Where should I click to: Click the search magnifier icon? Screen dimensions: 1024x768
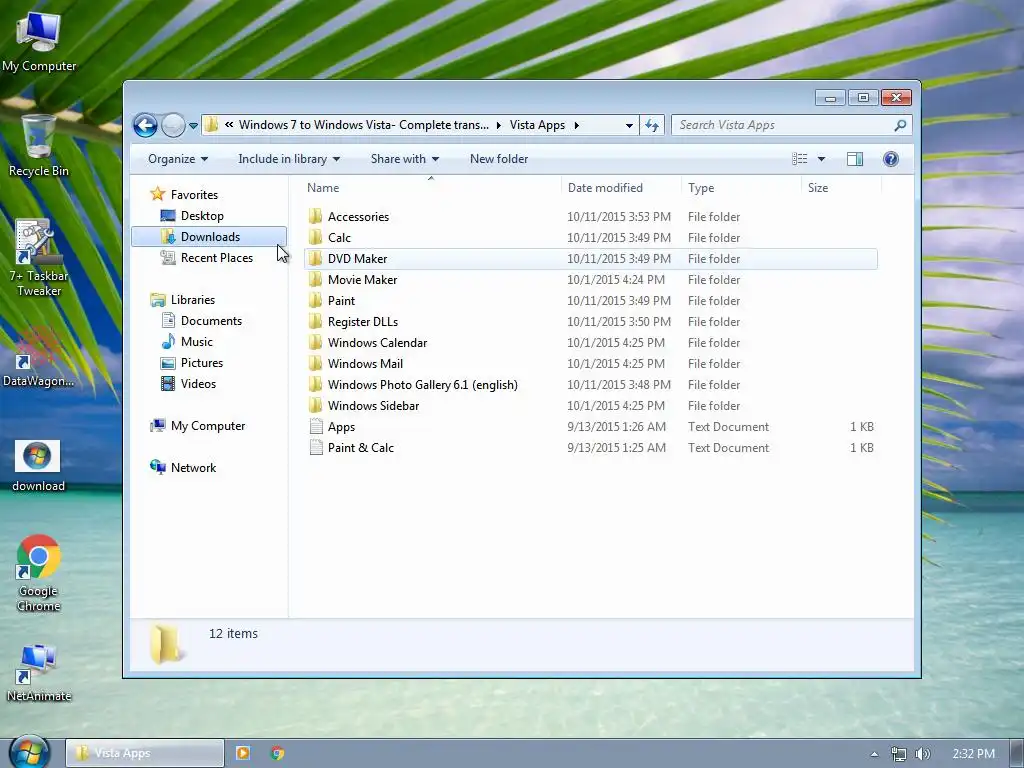pos(901,125)
